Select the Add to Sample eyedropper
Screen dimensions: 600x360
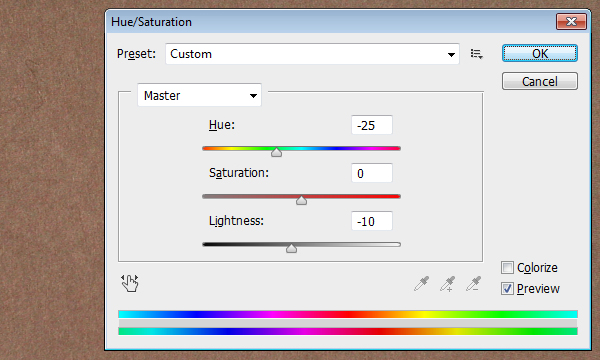coord(447,283)
